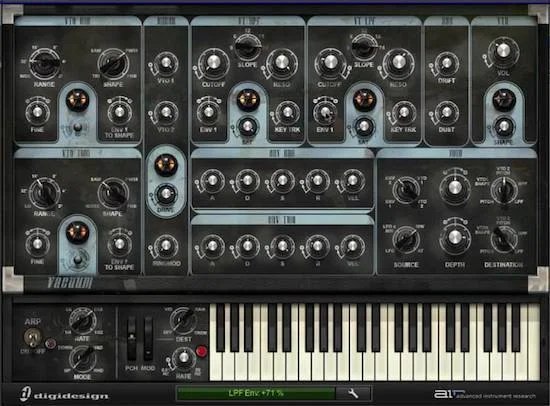Screen dimensions: 550x406
Task: Click the arpeggiator RATE selector
Action: coord(83,321)
